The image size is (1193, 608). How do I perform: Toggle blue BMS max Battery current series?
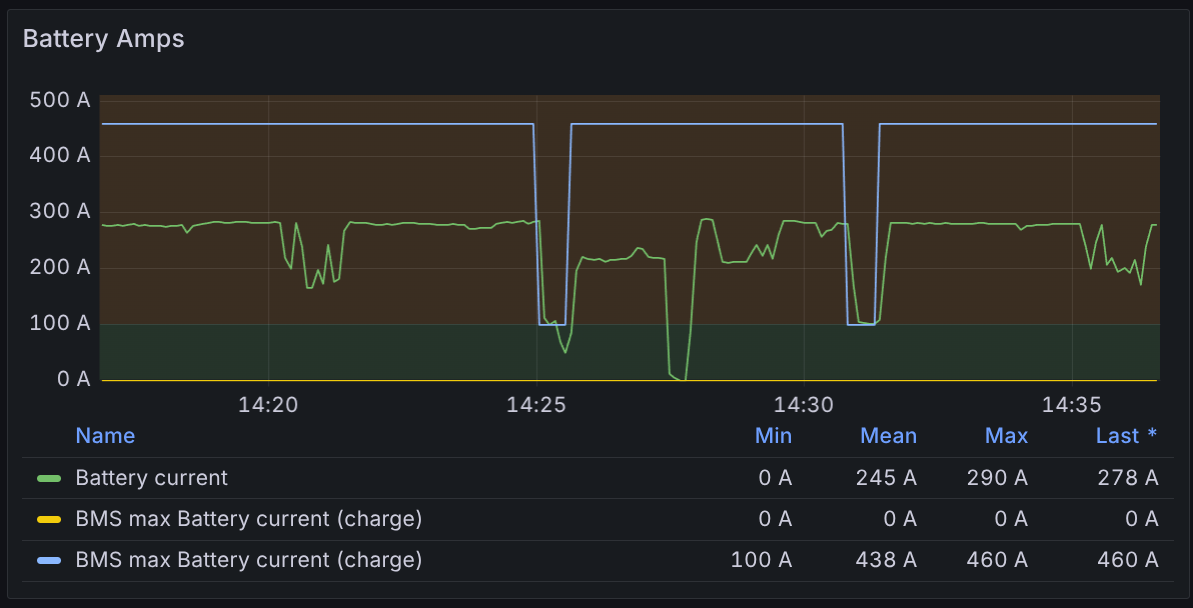coord(248,560)
